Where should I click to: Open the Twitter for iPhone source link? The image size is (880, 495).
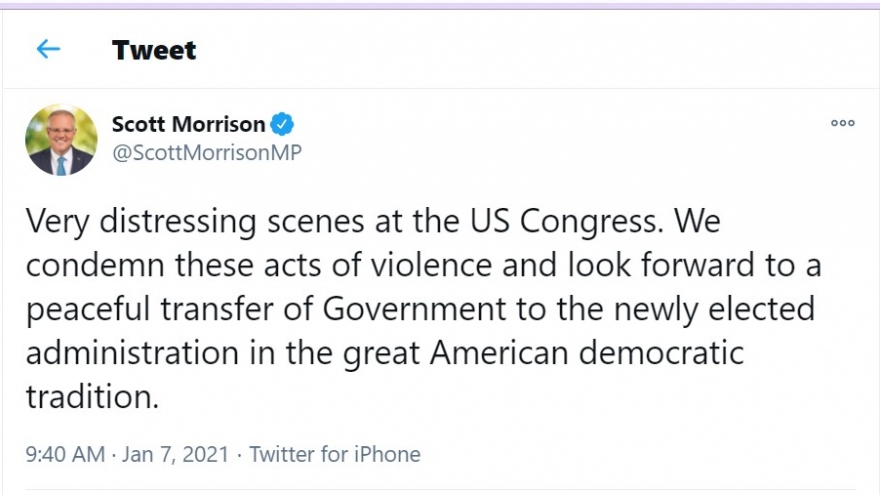coord(335,454)
